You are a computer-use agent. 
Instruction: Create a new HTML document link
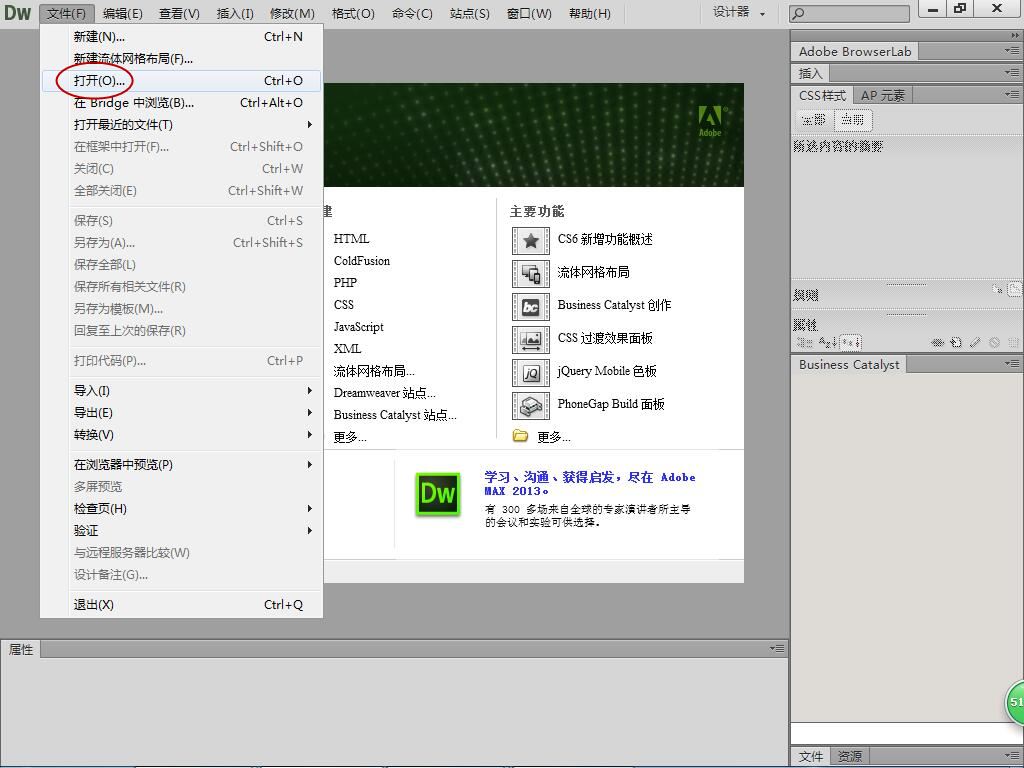click(351, 239)
